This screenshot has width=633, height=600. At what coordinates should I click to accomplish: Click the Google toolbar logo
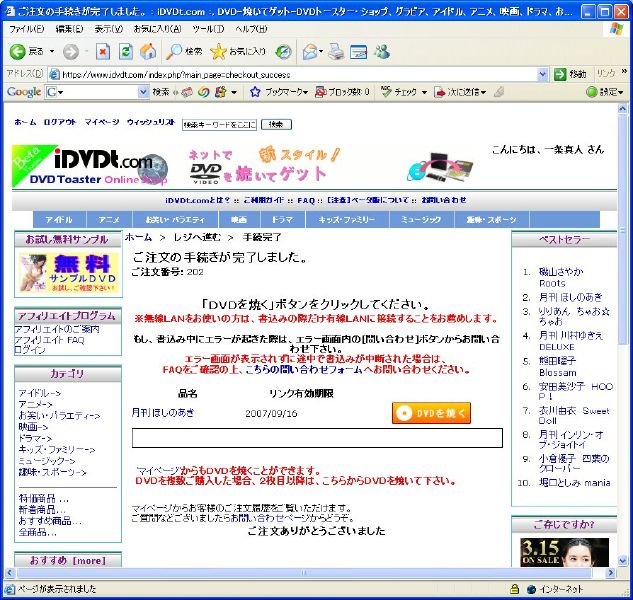tap(24, 92)
